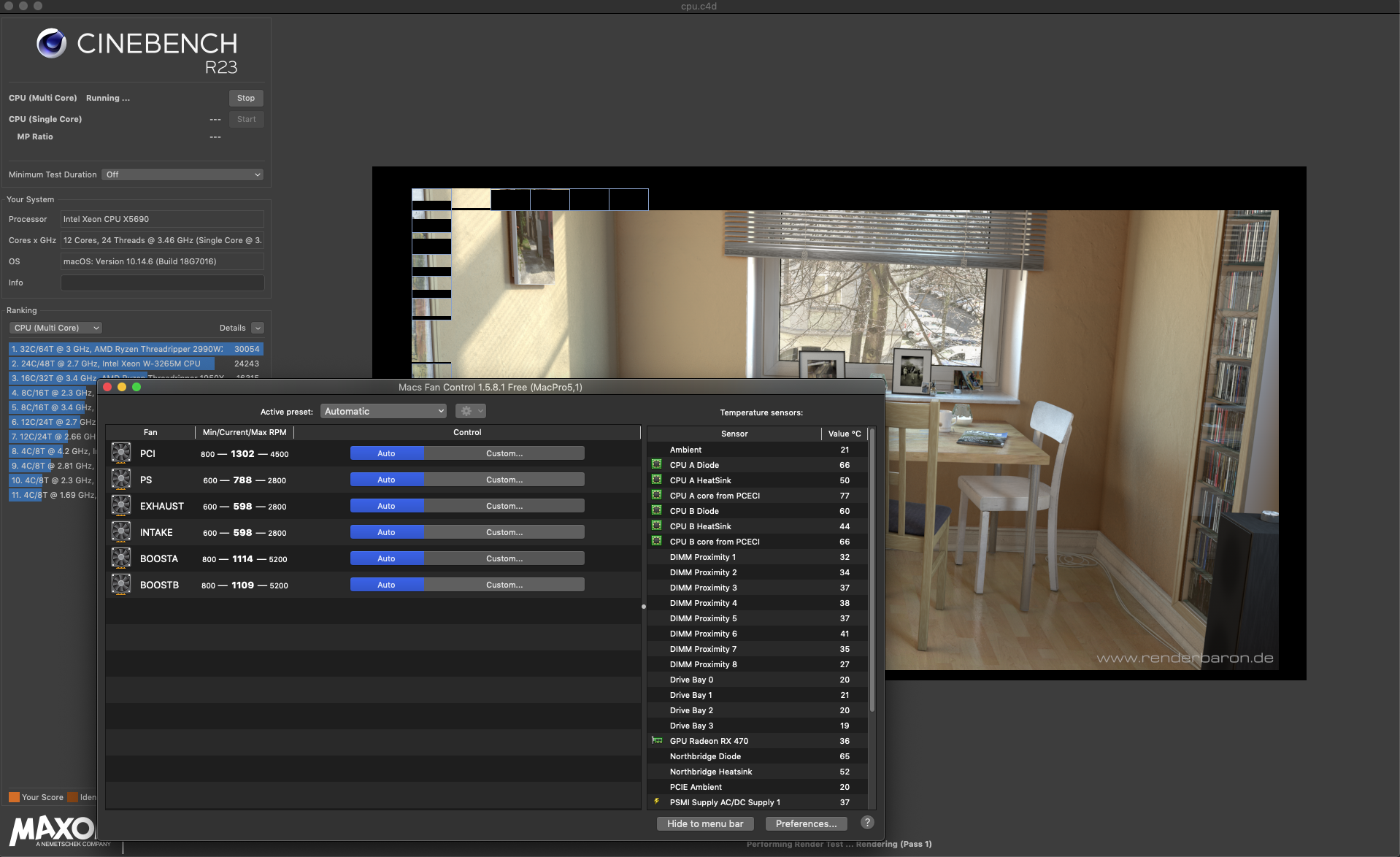Screen dimensions: 1400x857
Task: Click the MAXON logo in Cinebench
Action: (x=53, y=831)
